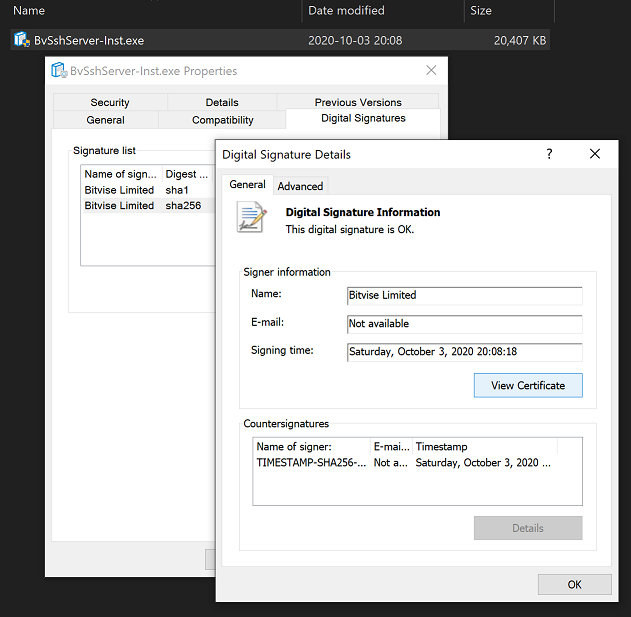Sort Explorer list by Size column
Viewport: 631px width, 617px height.
509,10
